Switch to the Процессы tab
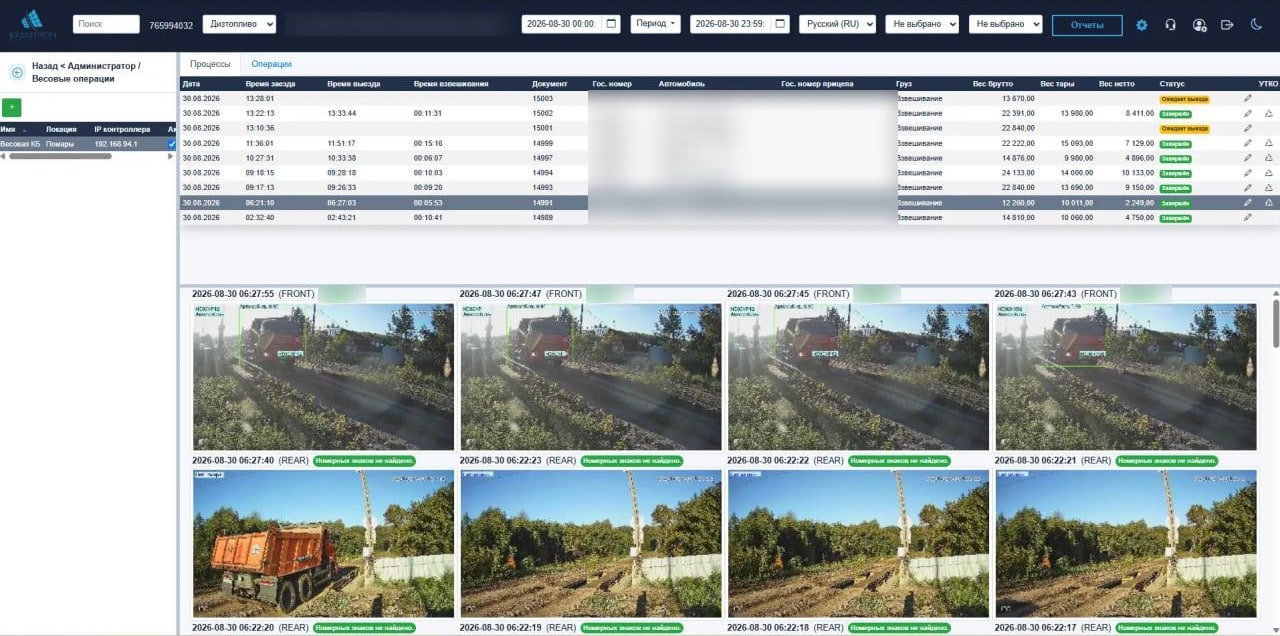Screen dimensions: 1280x636 (x=210, y=64)
